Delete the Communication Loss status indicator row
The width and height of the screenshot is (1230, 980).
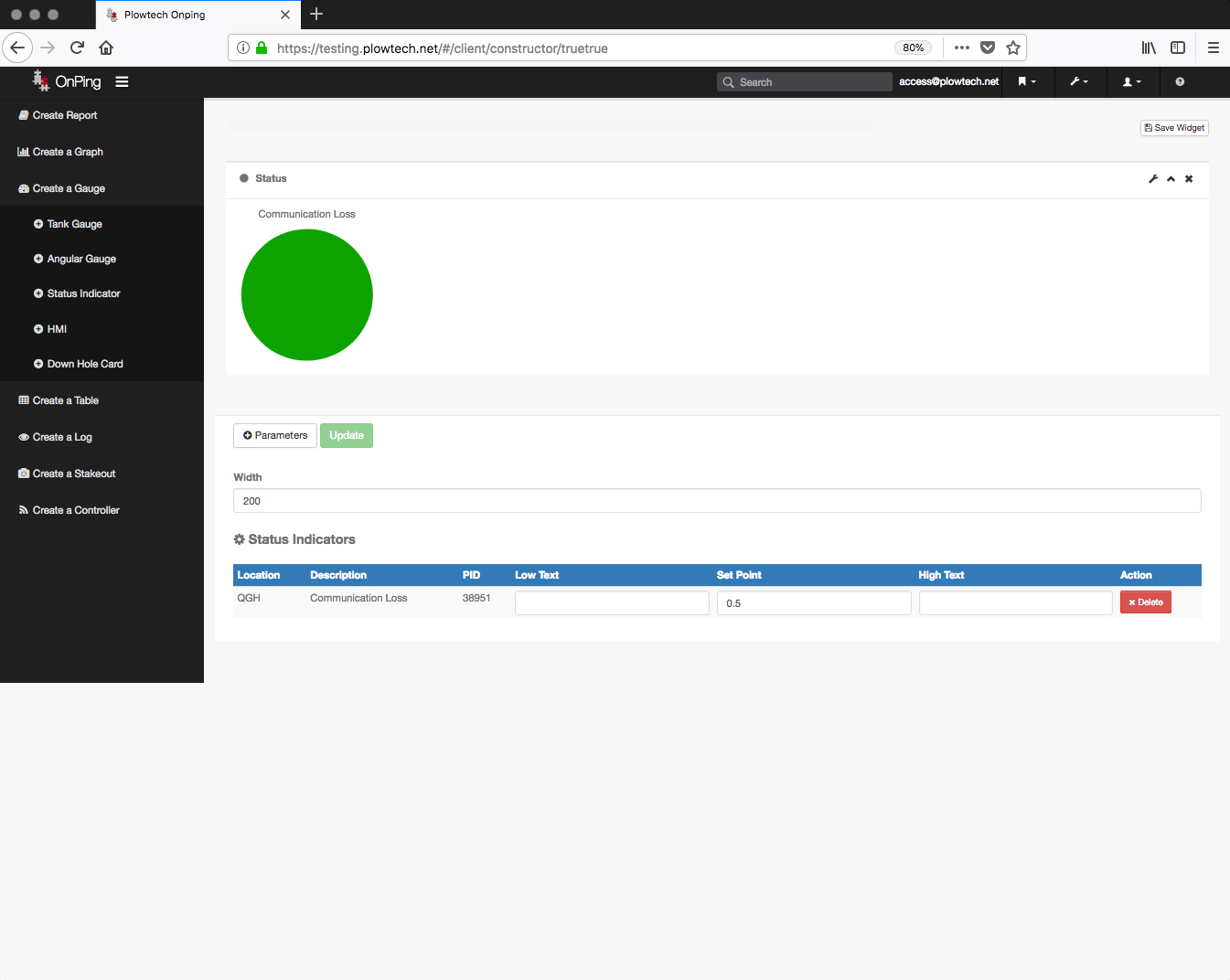tap(1145, 602)
